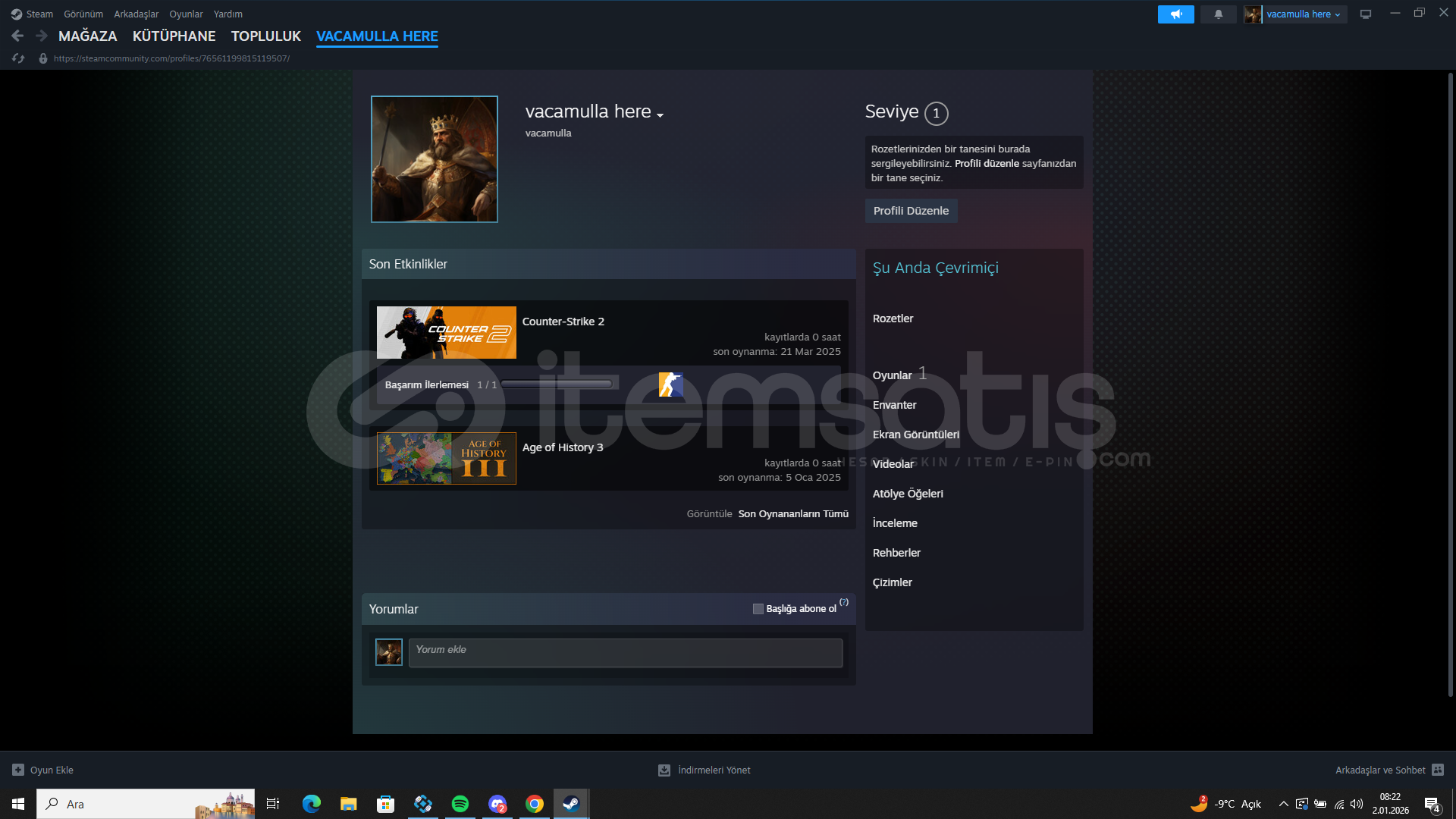Show hidden system tray icons chevron
The image size is (1456, 819).
(1283, 804)
